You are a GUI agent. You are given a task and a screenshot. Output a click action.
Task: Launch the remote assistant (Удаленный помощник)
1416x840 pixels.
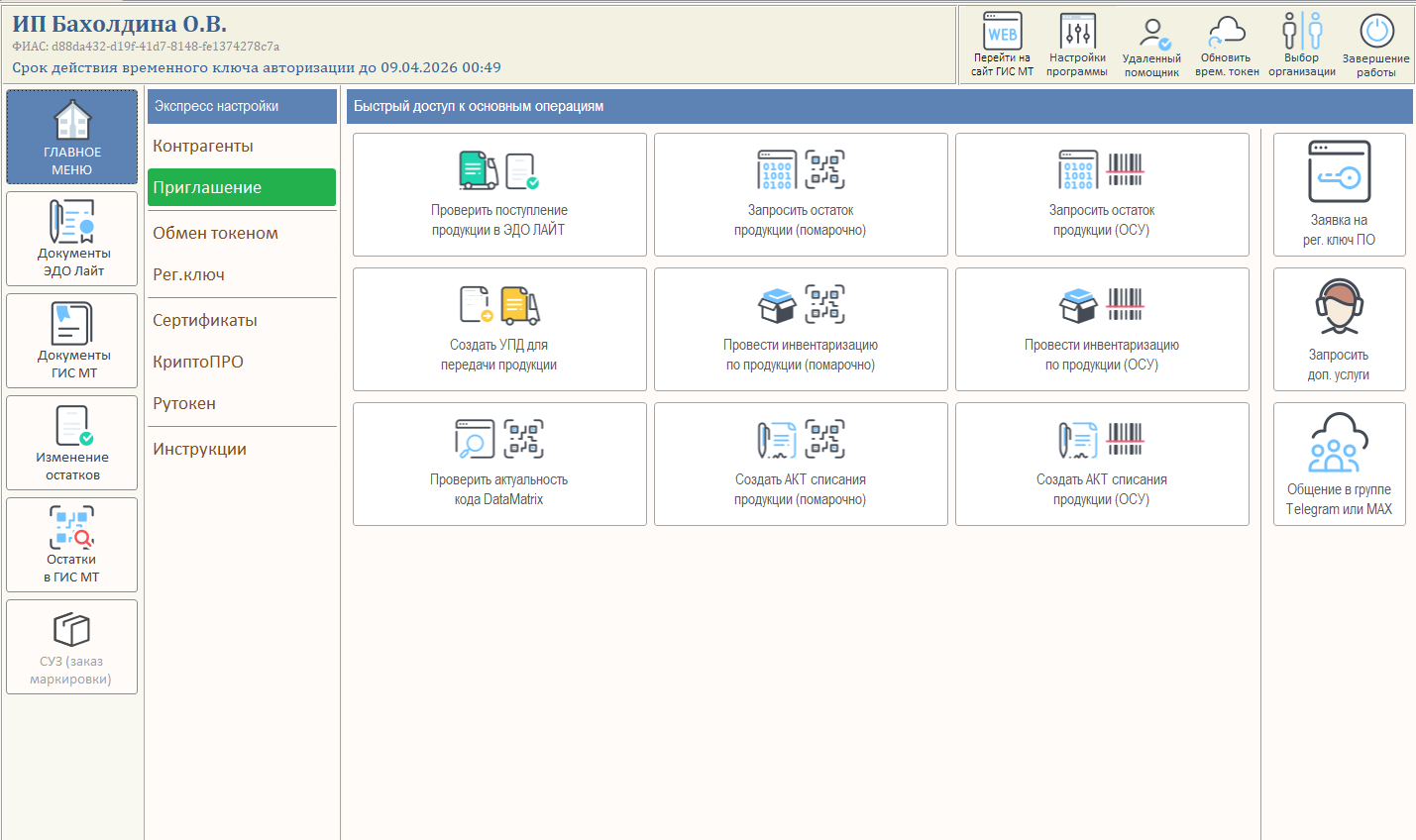point(1151,45)
